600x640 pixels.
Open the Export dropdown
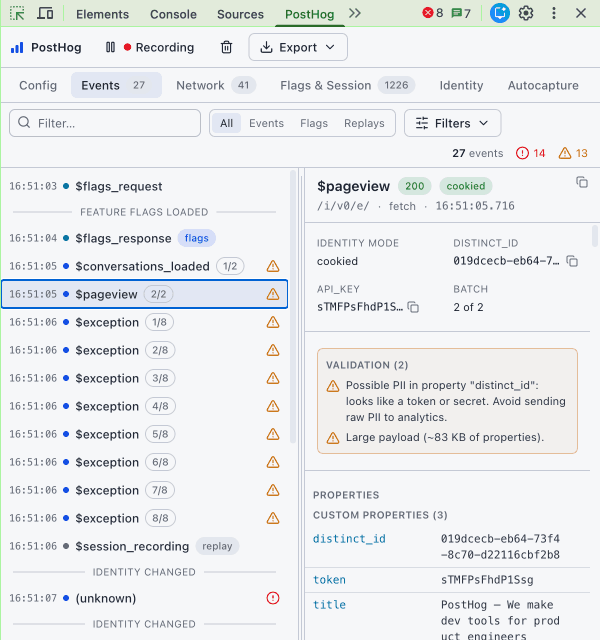pos(298,47)
